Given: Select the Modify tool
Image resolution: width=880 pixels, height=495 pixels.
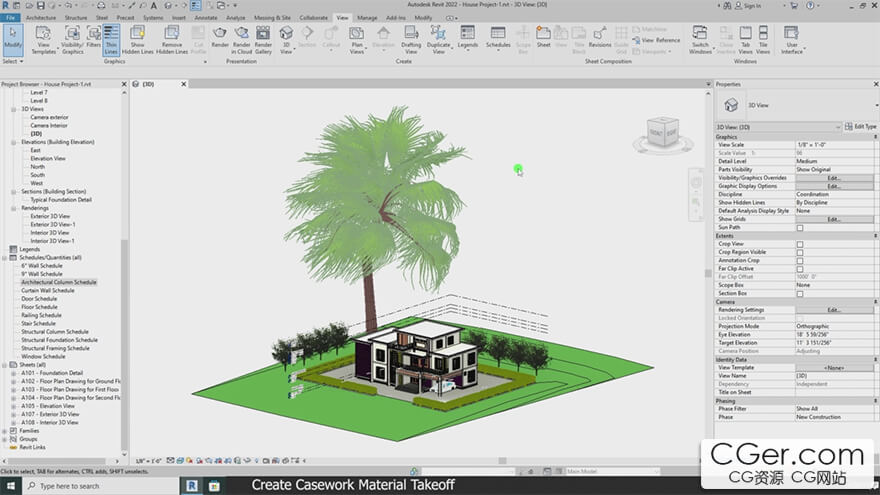Looking at the screenshot, I should point(12,39).
